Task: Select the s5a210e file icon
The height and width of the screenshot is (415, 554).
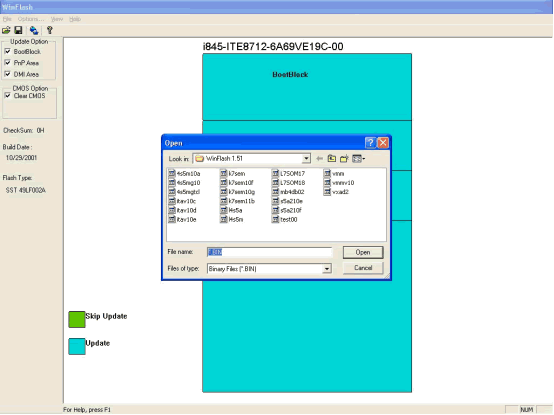Action: coord(275,201)
